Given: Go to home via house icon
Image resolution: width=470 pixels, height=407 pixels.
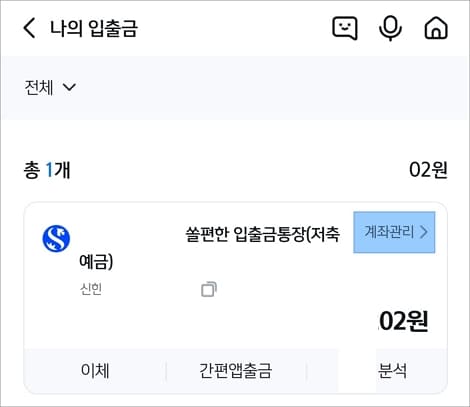Looking at the screenshot, I should pyautogui.click(x=436, y=28).
